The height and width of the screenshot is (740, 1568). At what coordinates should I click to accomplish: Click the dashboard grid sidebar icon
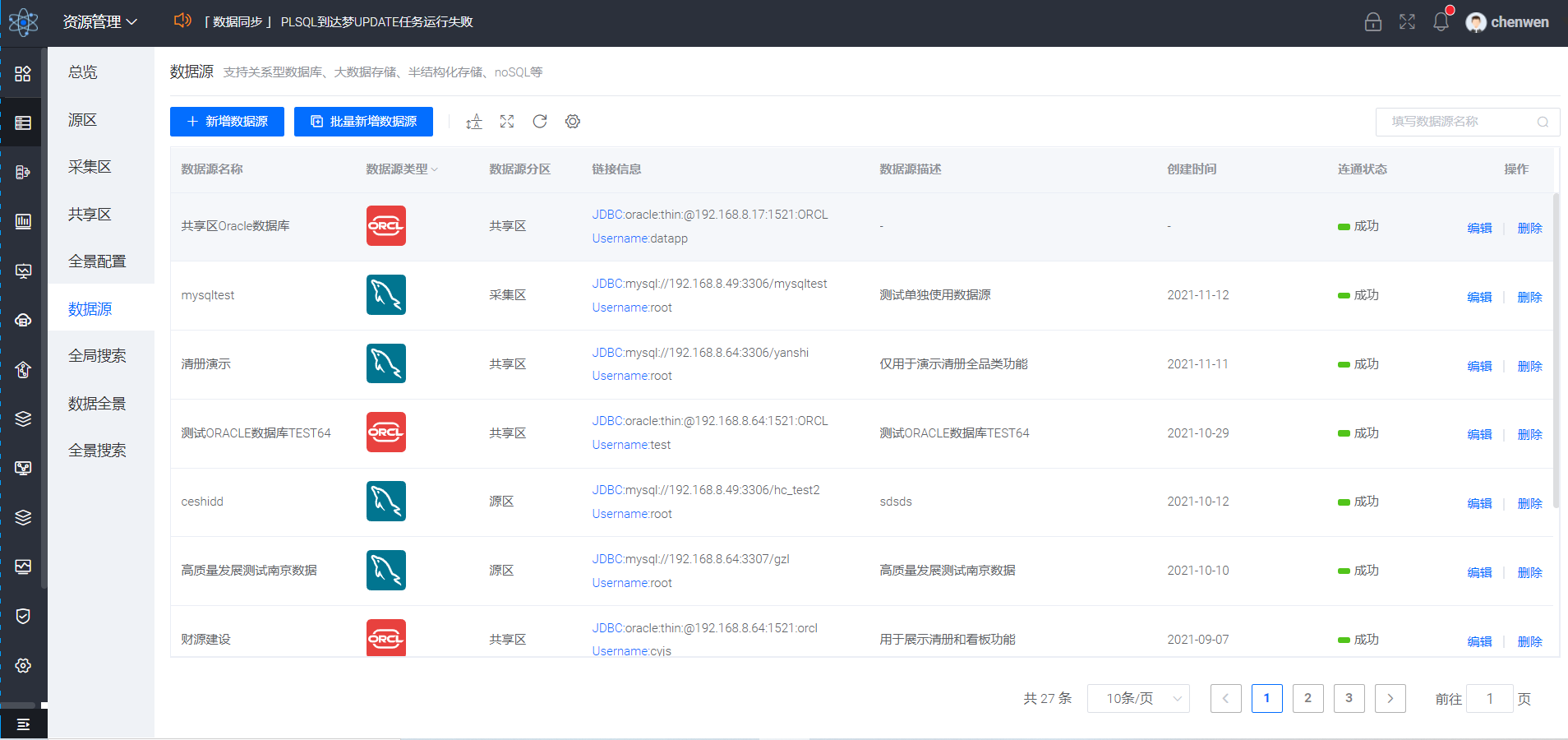point(23,74)
